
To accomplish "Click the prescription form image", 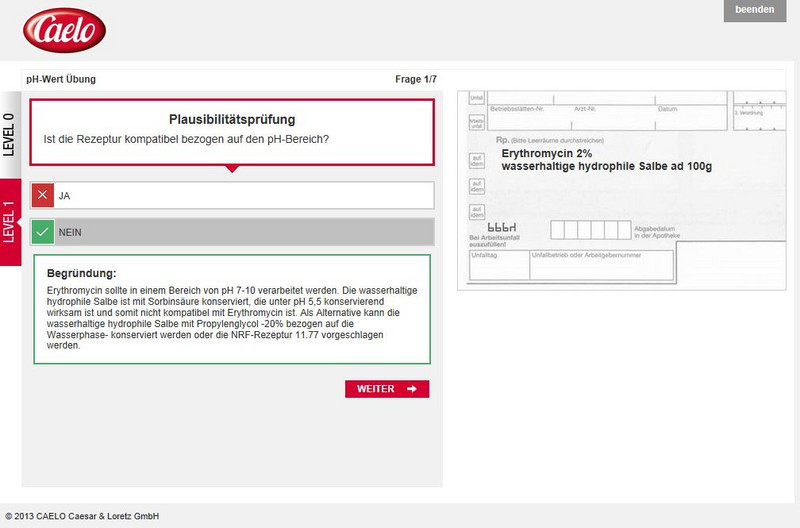I will click(x=625, y=190).
